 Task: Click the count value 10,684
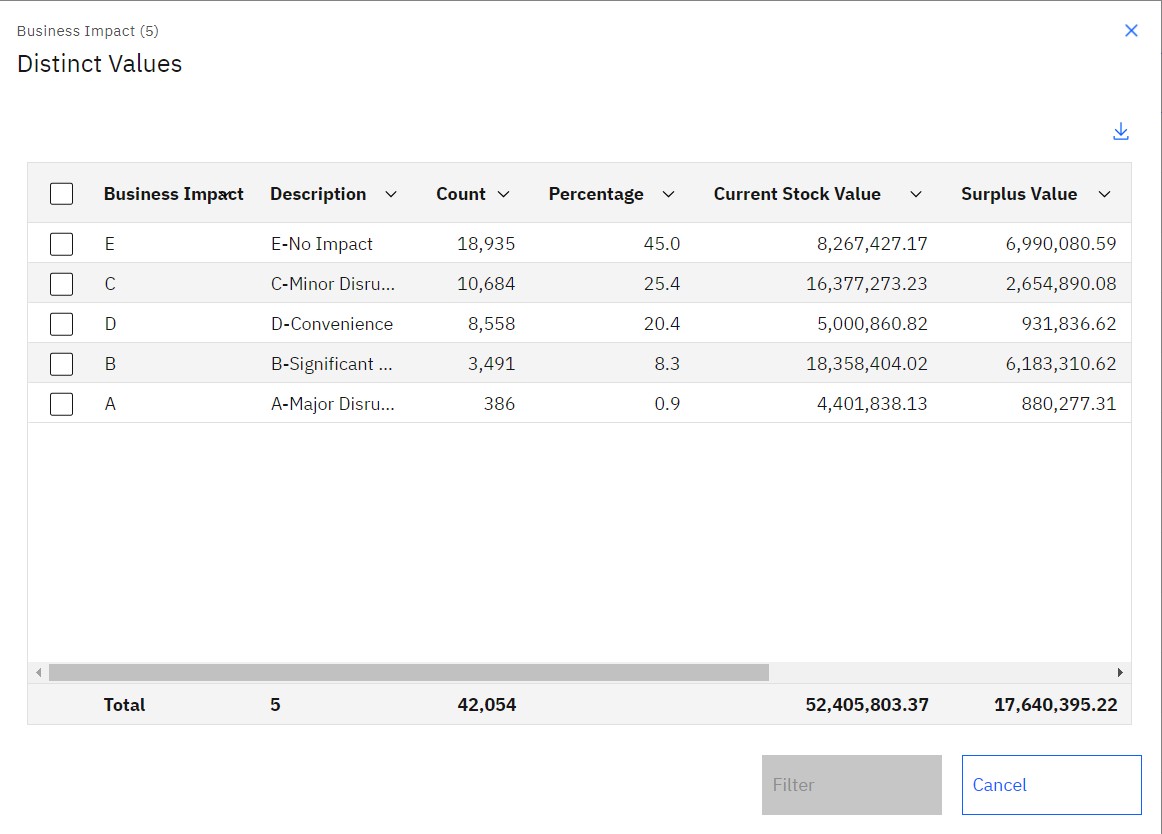coord(486,284)
